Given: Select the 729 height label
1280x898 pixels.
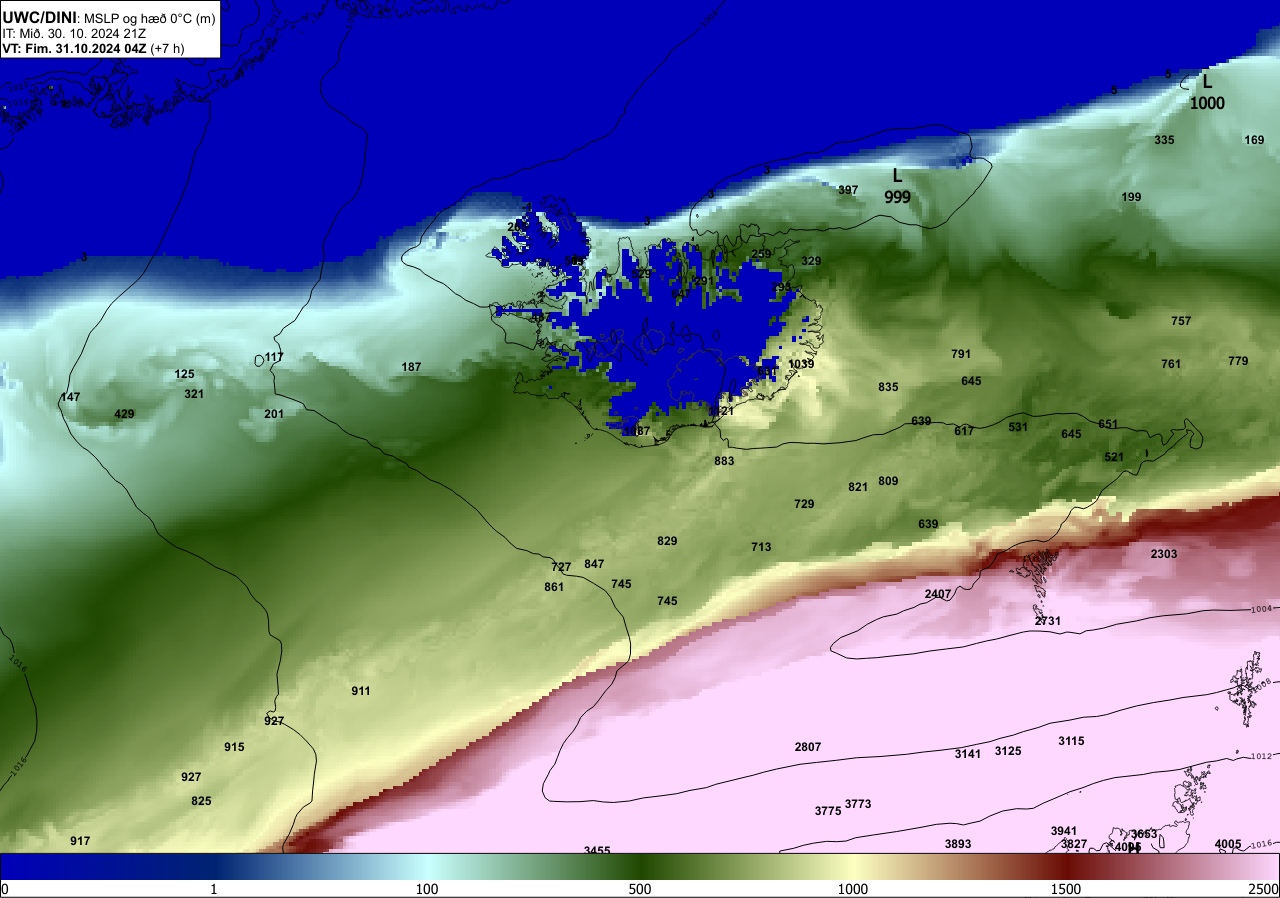Looking at the screenshot, I should tap(804, 504).
